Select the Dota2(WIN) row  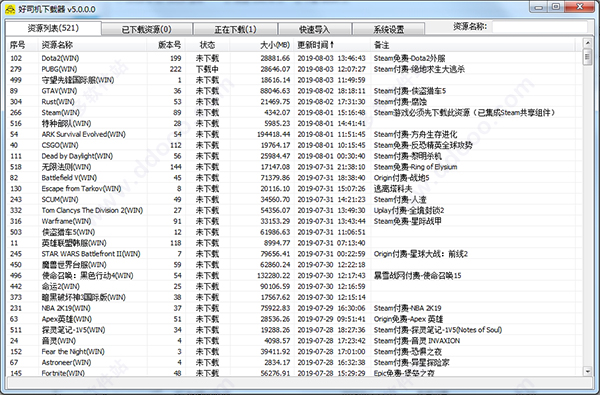pos(295,58)
